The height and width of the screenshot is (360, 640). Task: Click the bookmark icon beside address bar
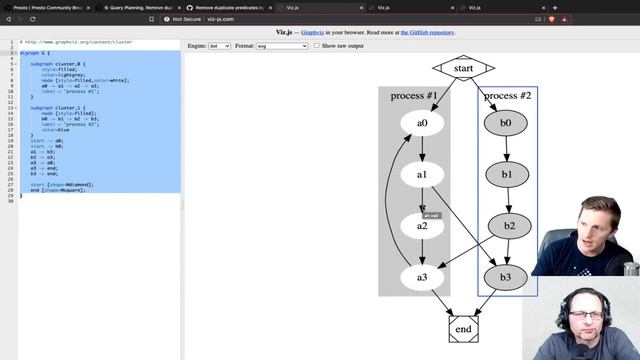tap(151, 19)
